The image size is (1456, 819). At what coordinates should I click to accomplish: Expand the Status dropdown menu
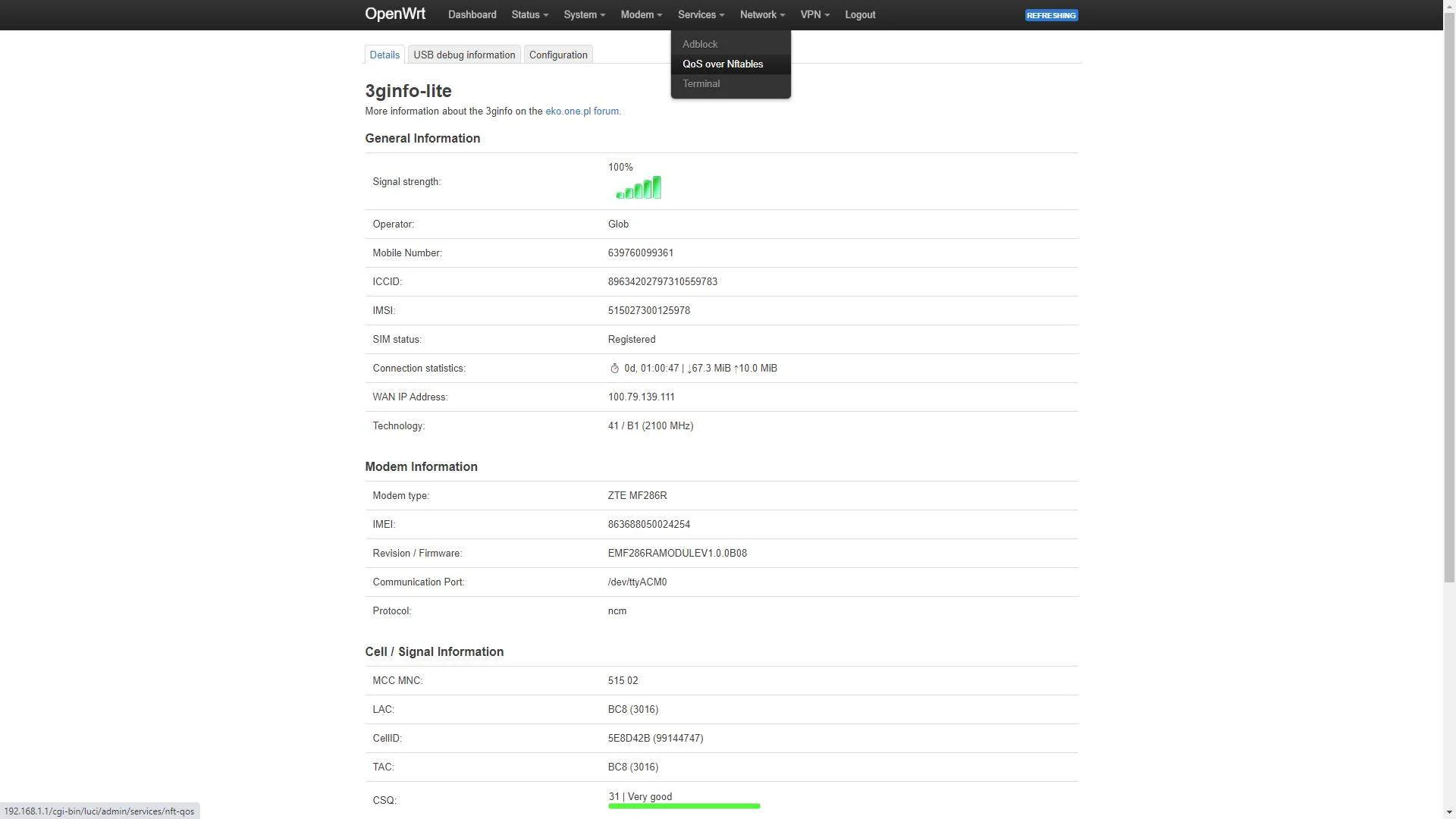[529, 14]
